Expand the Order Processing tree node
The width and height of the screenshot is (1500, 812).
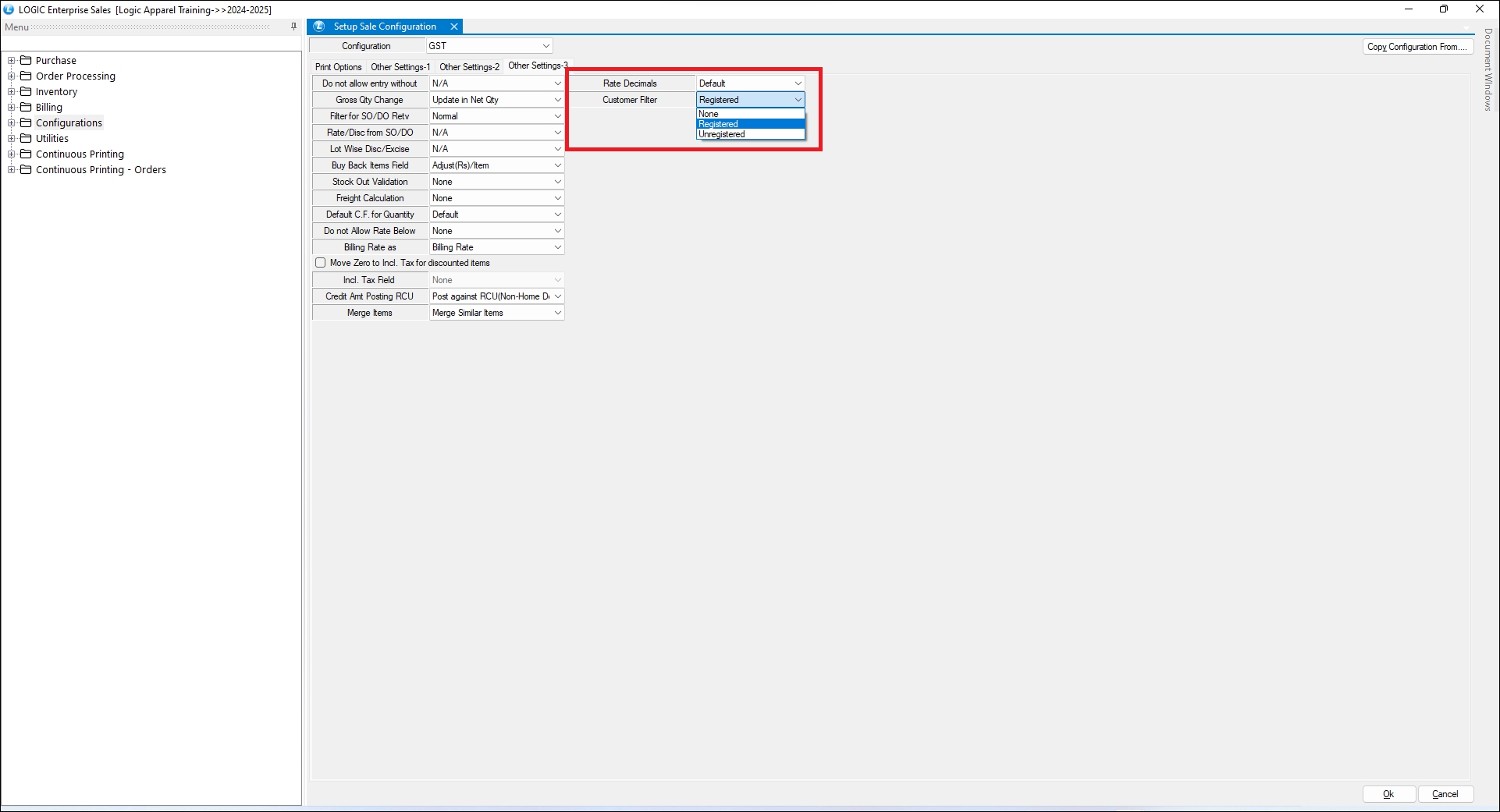click(12, 76)
